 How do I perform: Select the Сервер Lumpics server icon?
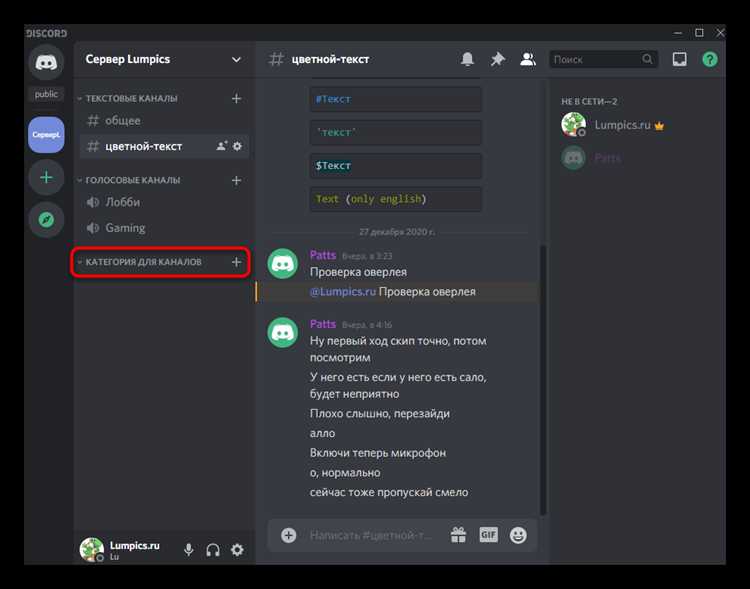tap(46, 135)
